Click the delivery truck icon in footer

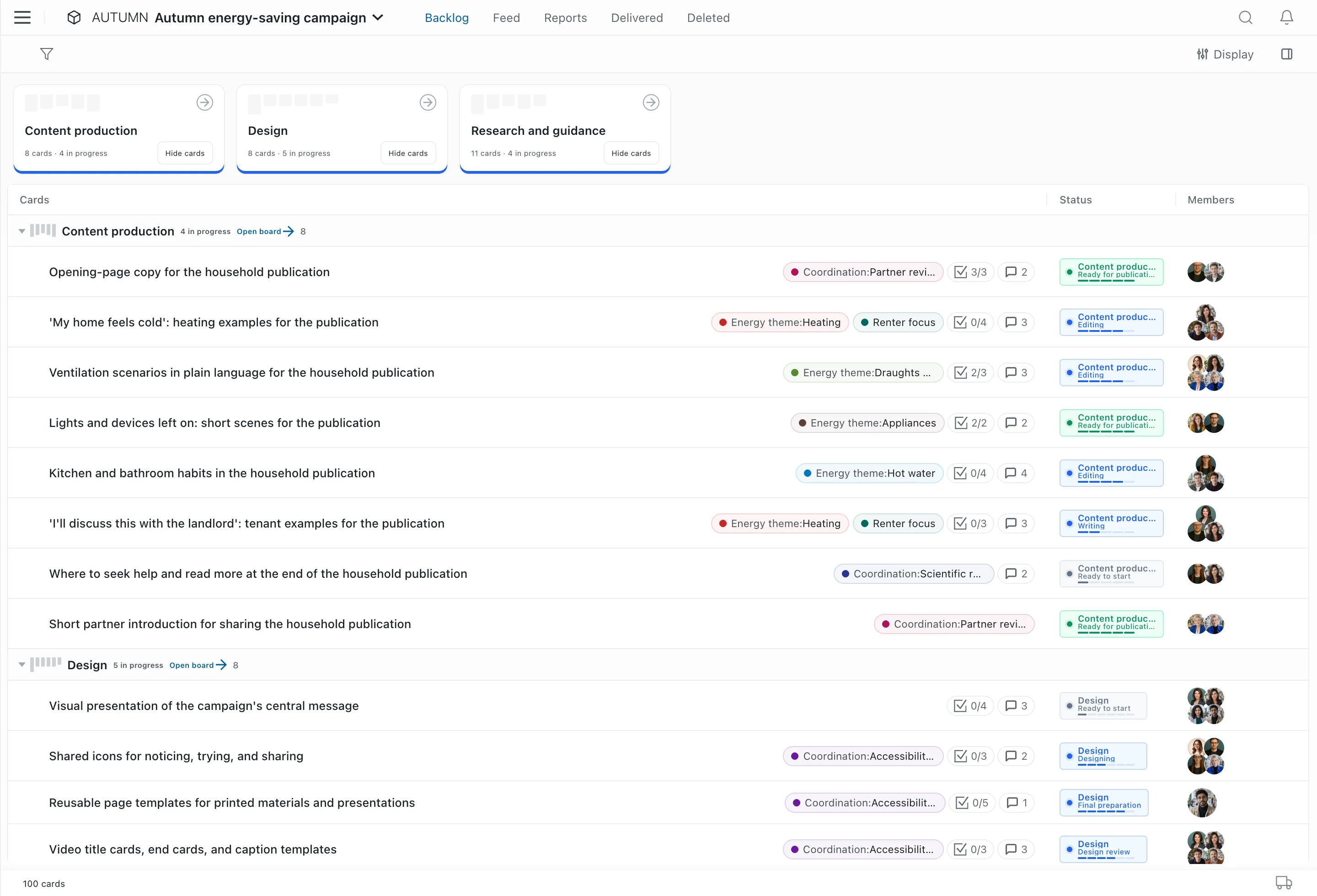(x=1284, y=882)
